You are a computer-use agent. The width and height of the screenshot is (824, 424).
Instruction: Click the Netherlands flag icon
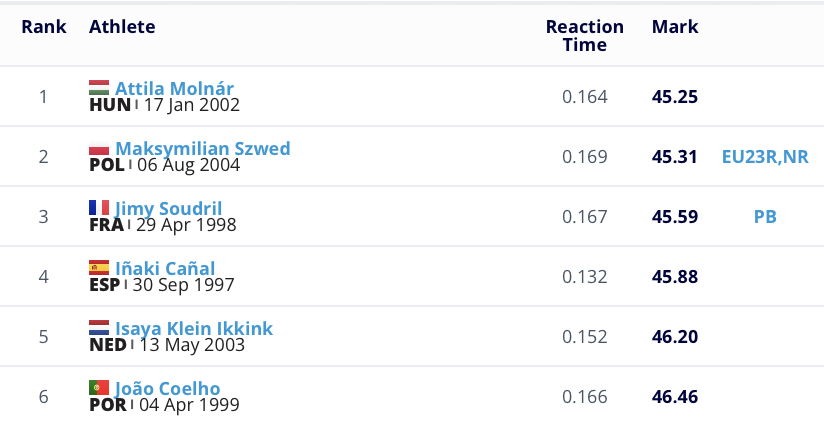99,327
